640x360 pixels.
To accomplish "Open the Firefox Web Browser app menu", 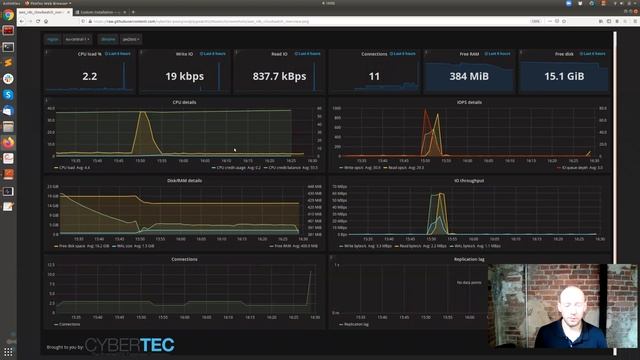I will coord(48,3).
